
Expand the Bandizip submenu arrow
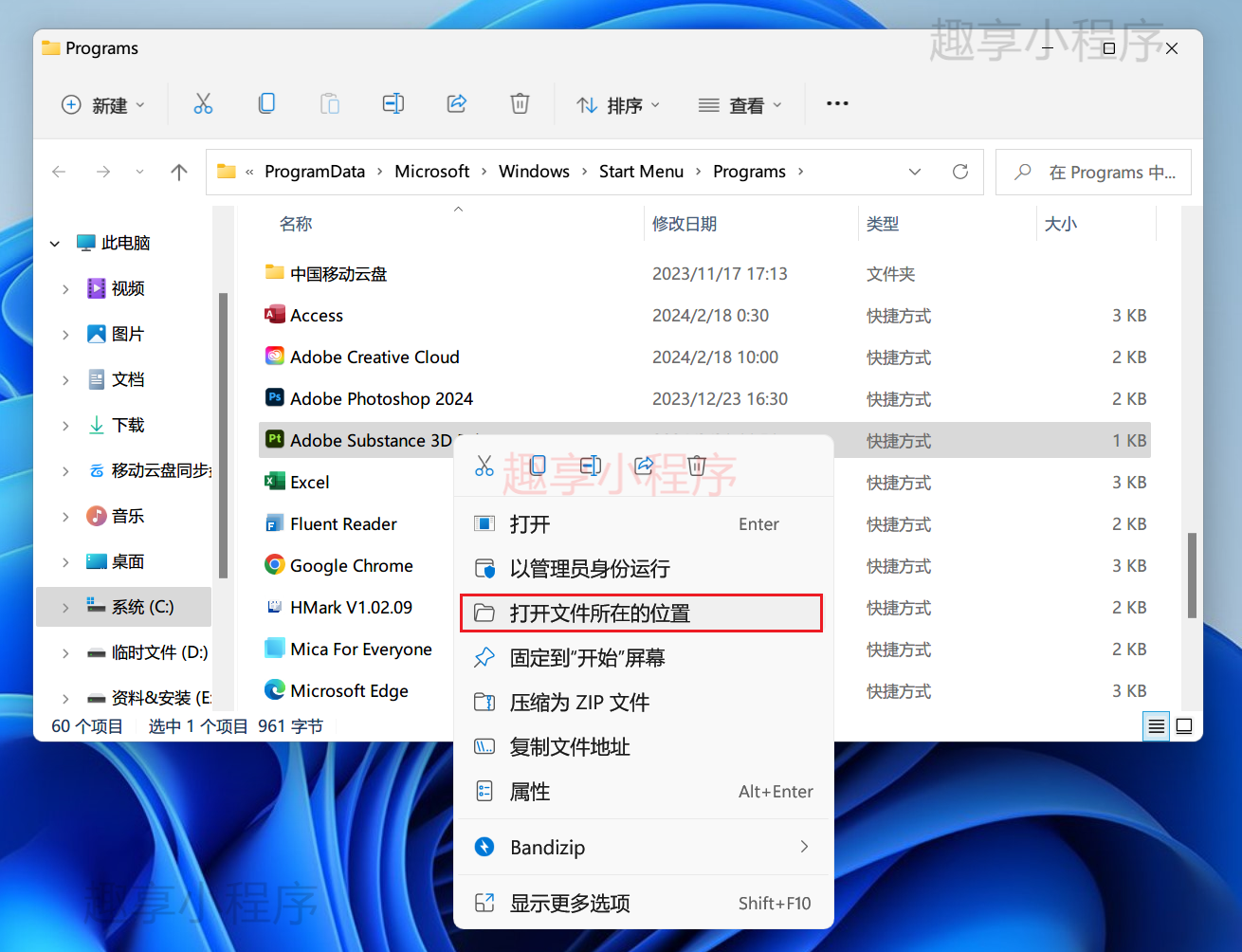(x=804, y=847)
